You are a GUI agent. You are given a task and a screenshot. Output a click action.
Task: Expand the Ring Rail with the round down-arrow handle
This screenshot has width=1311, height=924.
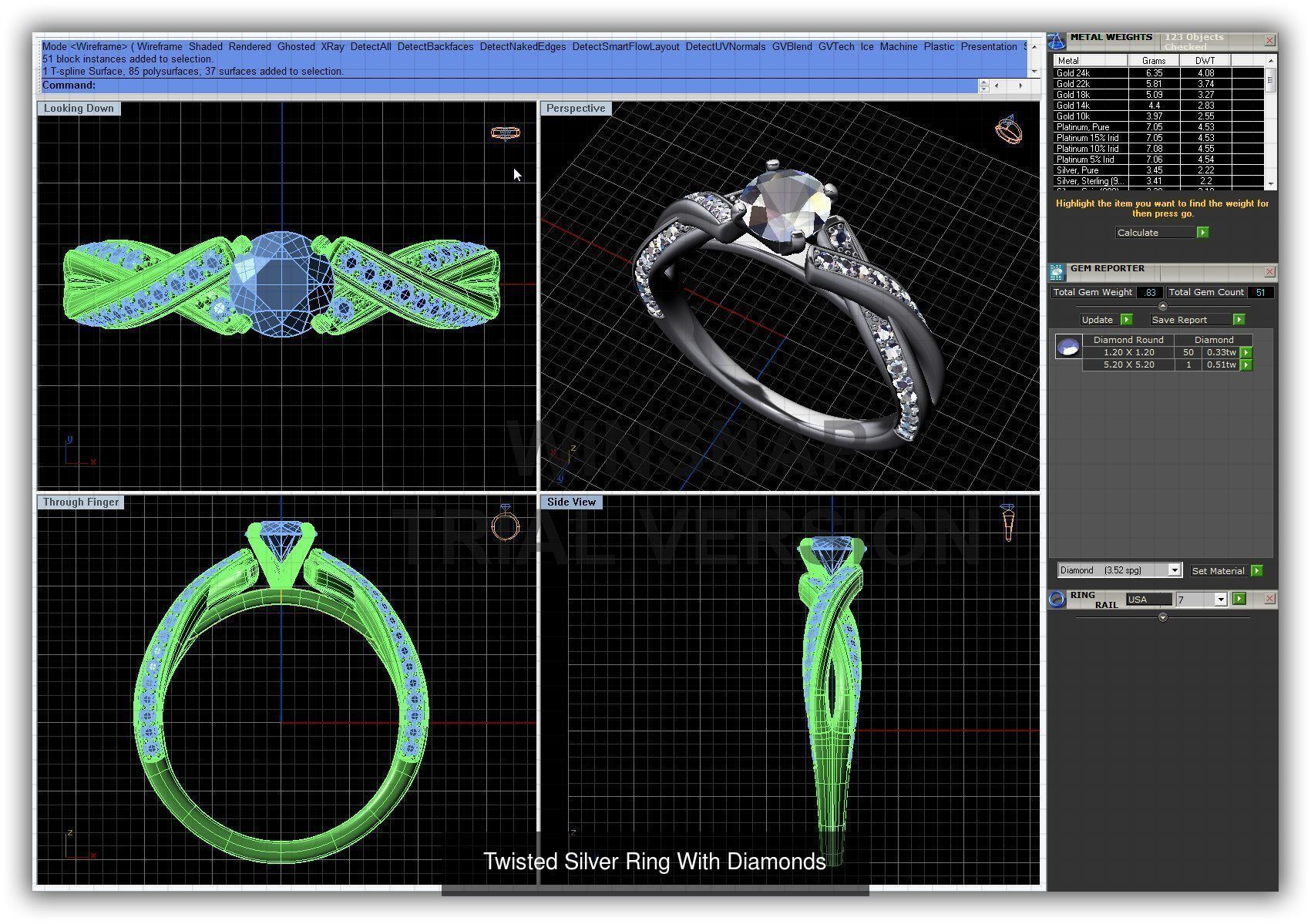[1162, 617]
